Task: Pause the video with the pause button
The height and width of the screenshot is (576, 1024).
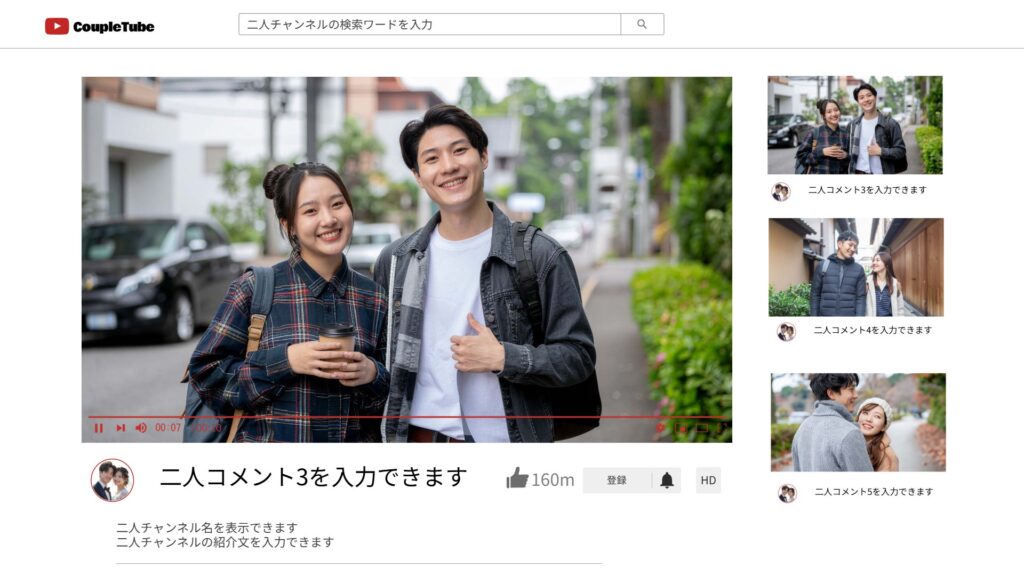Action: 98,428
